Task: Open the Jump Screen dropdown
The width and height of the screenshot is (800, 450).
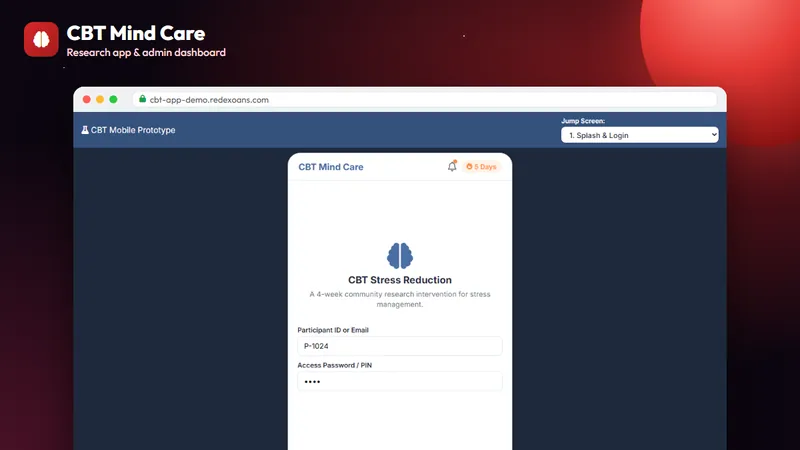Action: point(639,135)
